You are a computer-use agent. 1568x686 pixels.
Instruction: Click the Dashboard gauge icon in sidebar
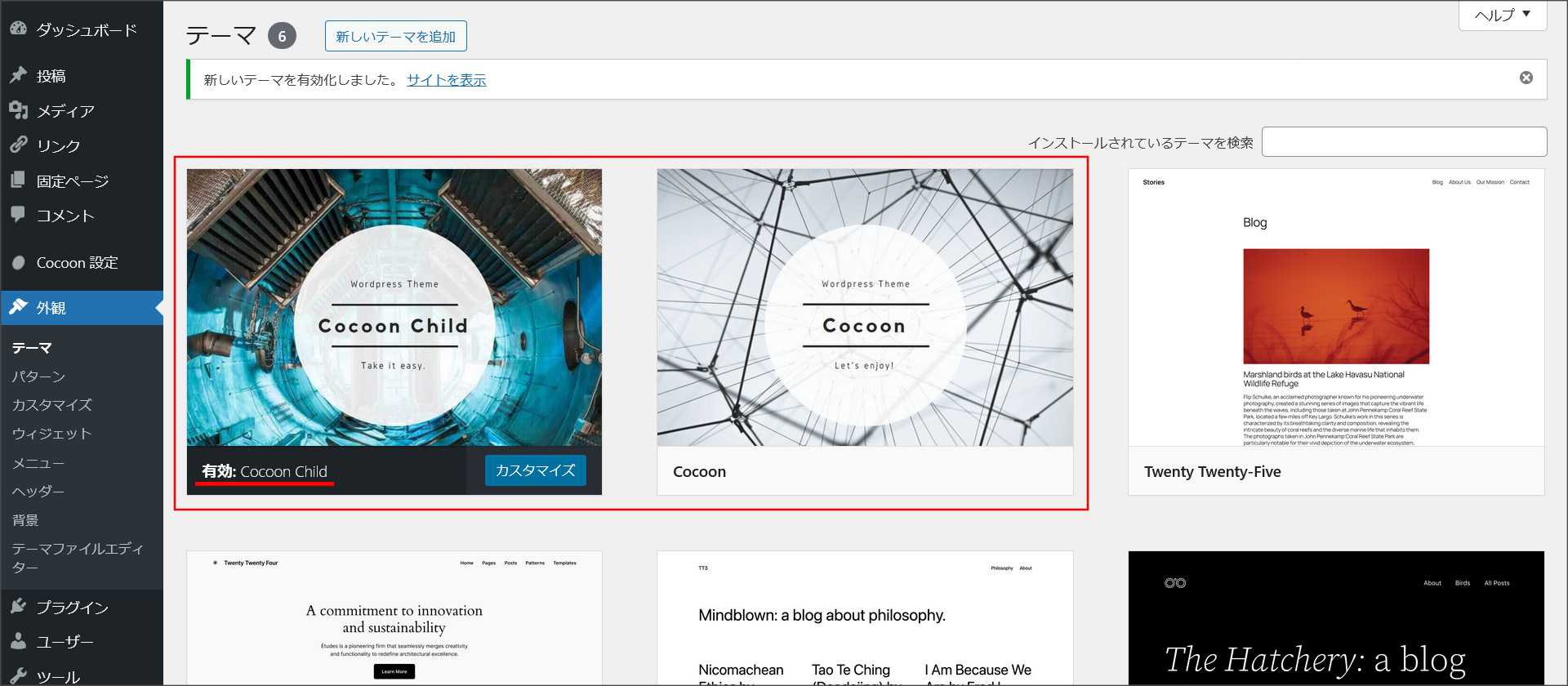coord(18,29)
